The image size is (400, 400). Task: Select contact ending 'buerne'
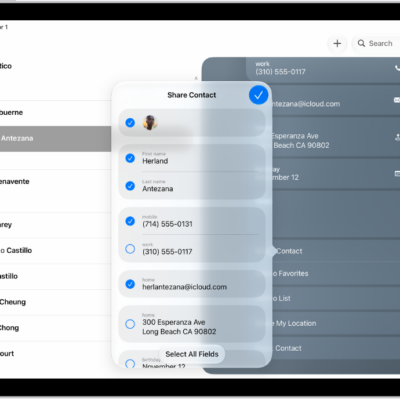[x=55, y=113]
